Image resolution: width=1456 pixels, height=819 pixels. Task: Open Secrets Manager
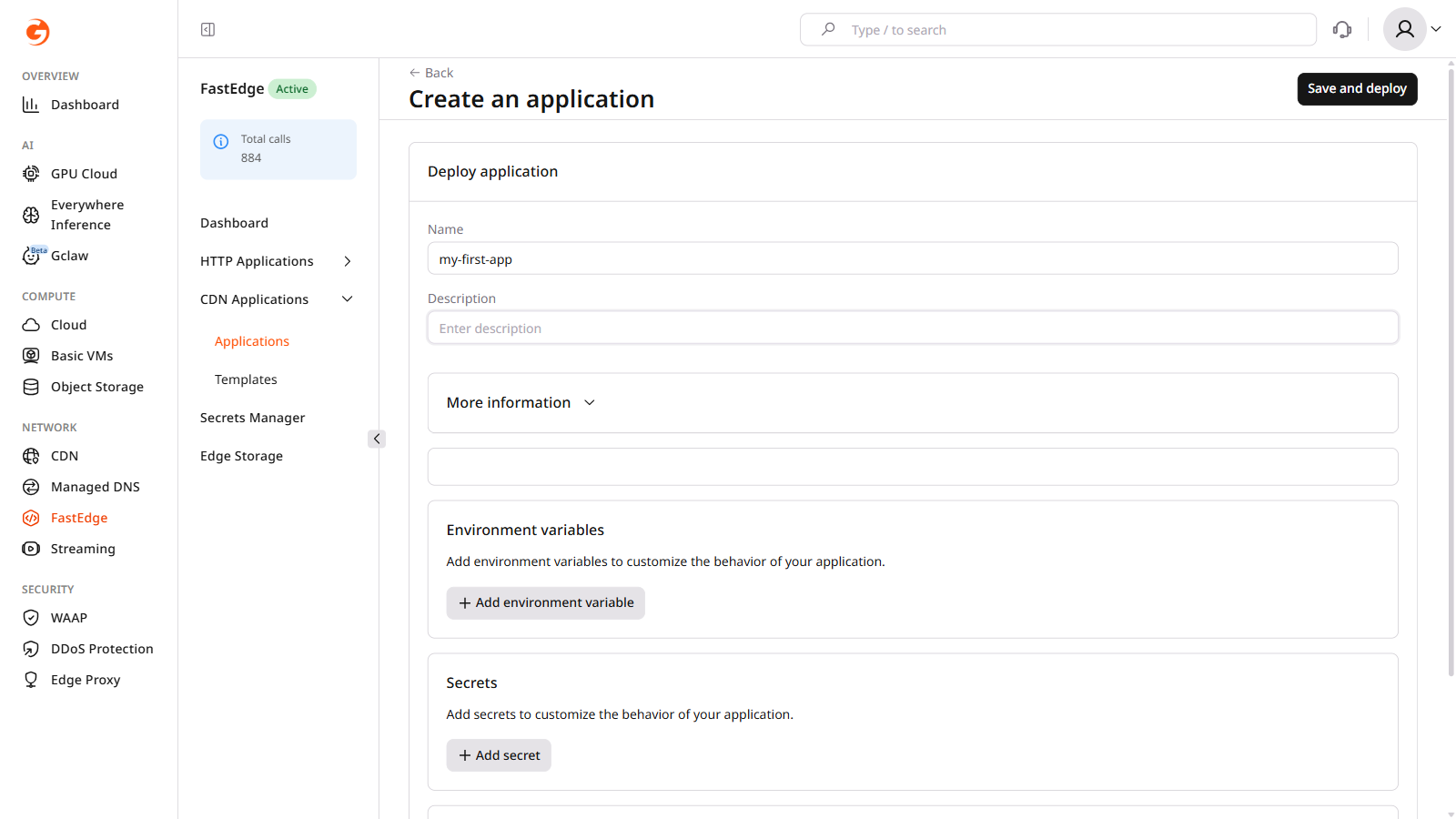pos(252,418)
